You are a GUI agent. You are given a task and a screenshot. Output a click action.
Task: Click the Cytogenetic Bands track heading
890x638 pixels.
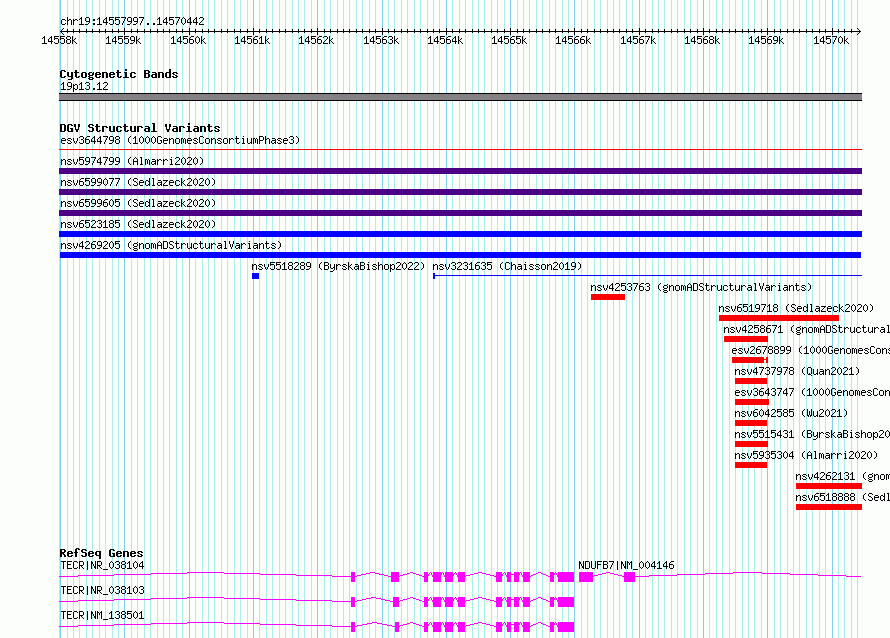click(x=119, y=74)
